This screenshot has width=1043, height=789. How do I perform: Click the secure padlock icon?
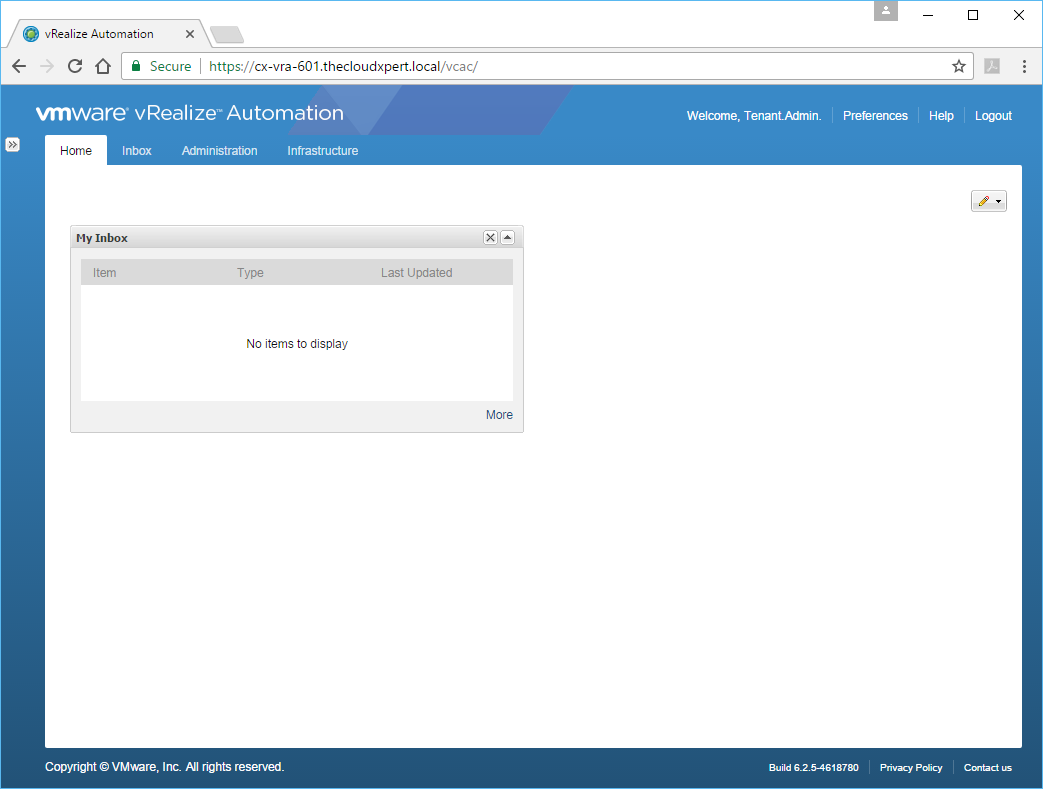(136, 66)
